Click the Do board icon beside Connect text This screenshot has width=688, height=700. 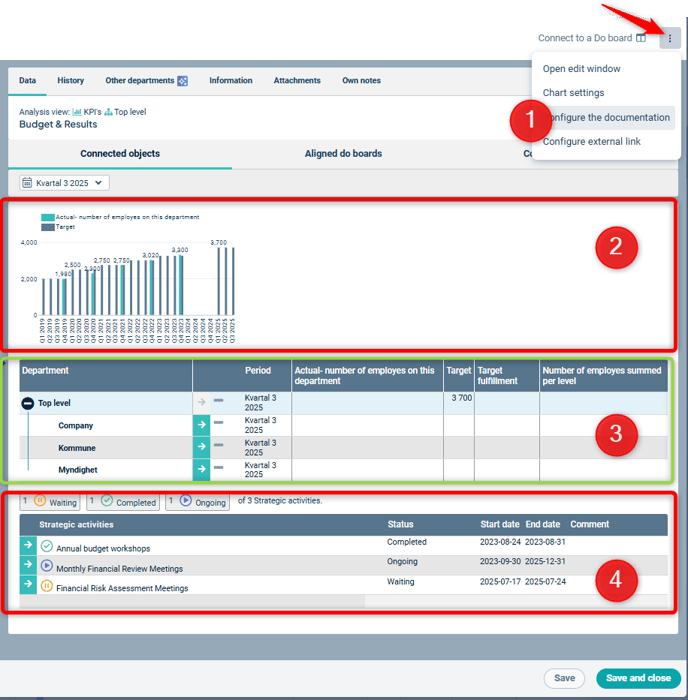click(641, 38)
